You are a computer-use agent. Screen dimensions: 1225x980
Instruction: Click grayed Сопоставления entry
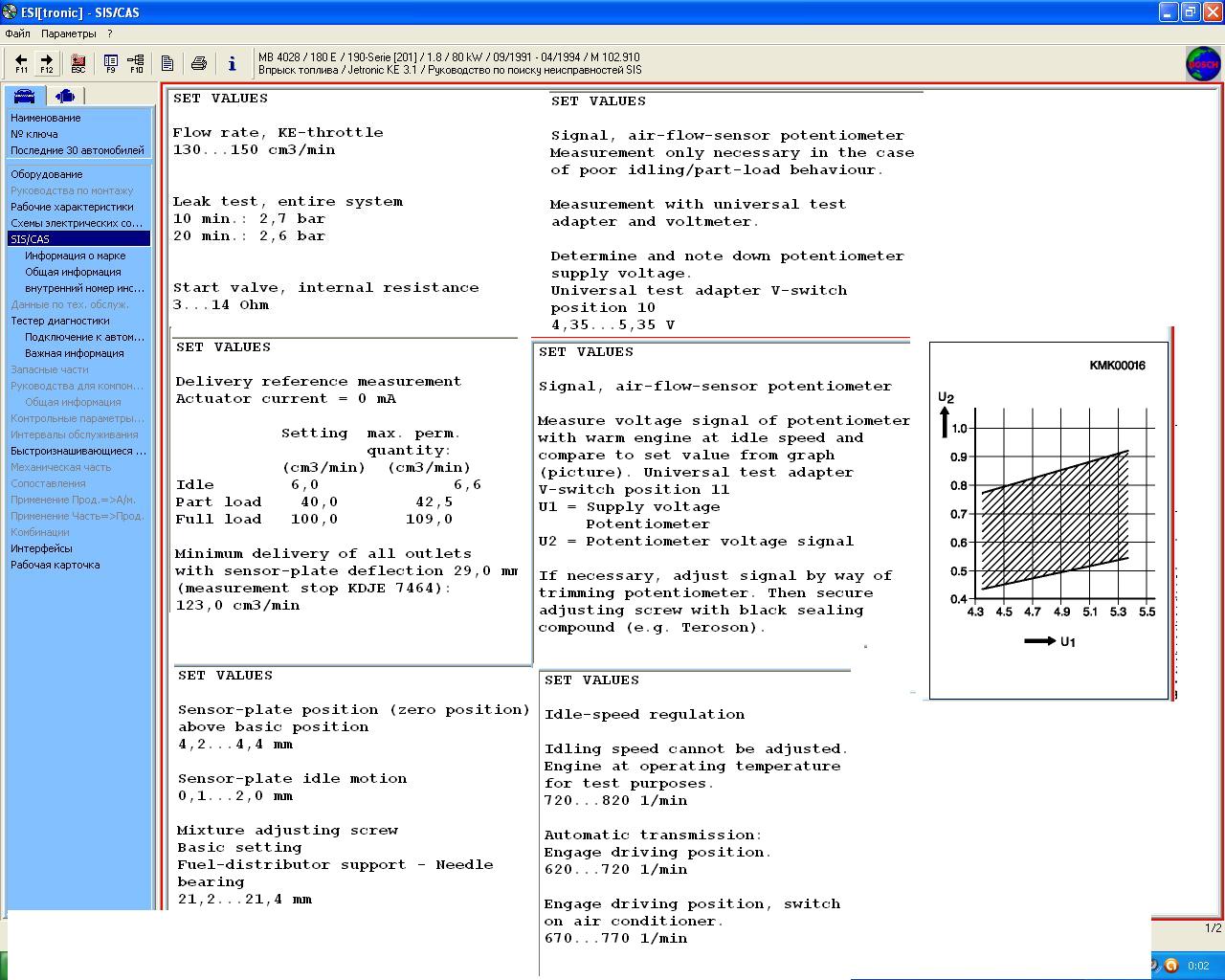(48, 483)
